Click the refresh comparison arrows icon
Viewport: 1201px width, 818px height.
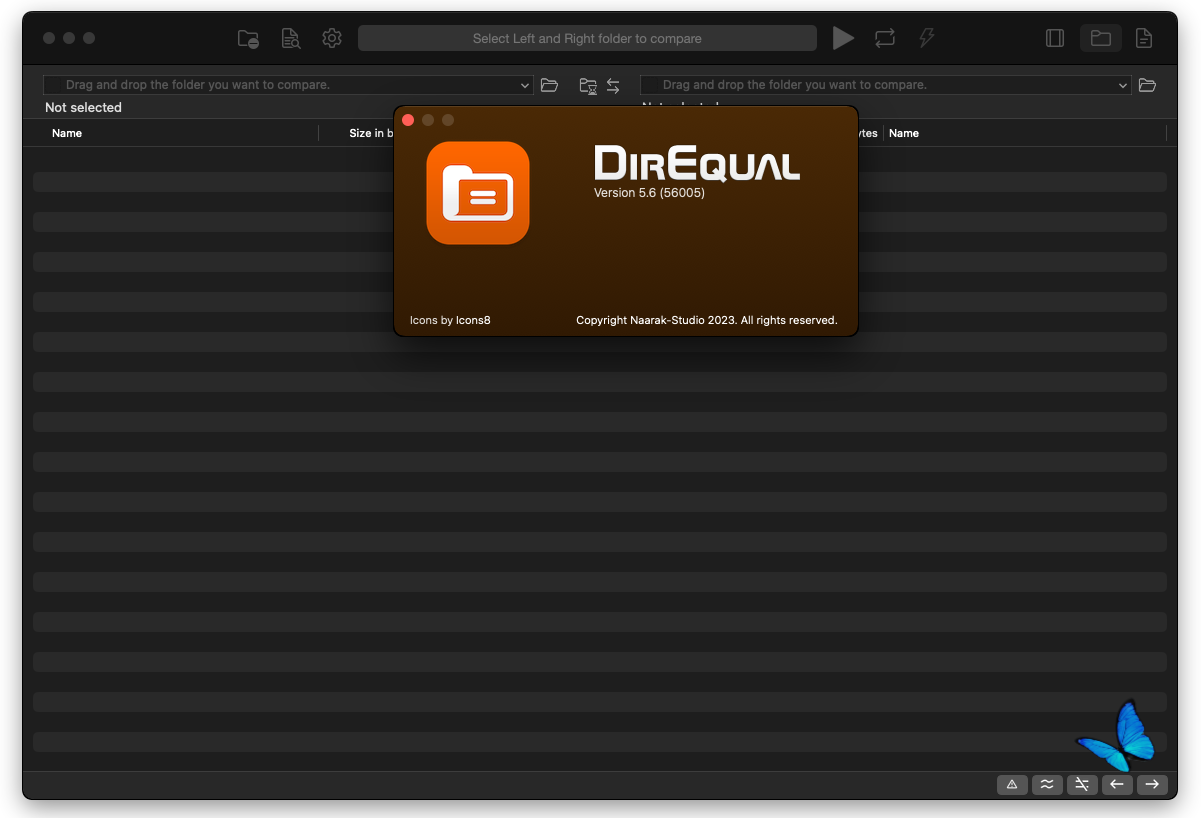click(885, 38)
